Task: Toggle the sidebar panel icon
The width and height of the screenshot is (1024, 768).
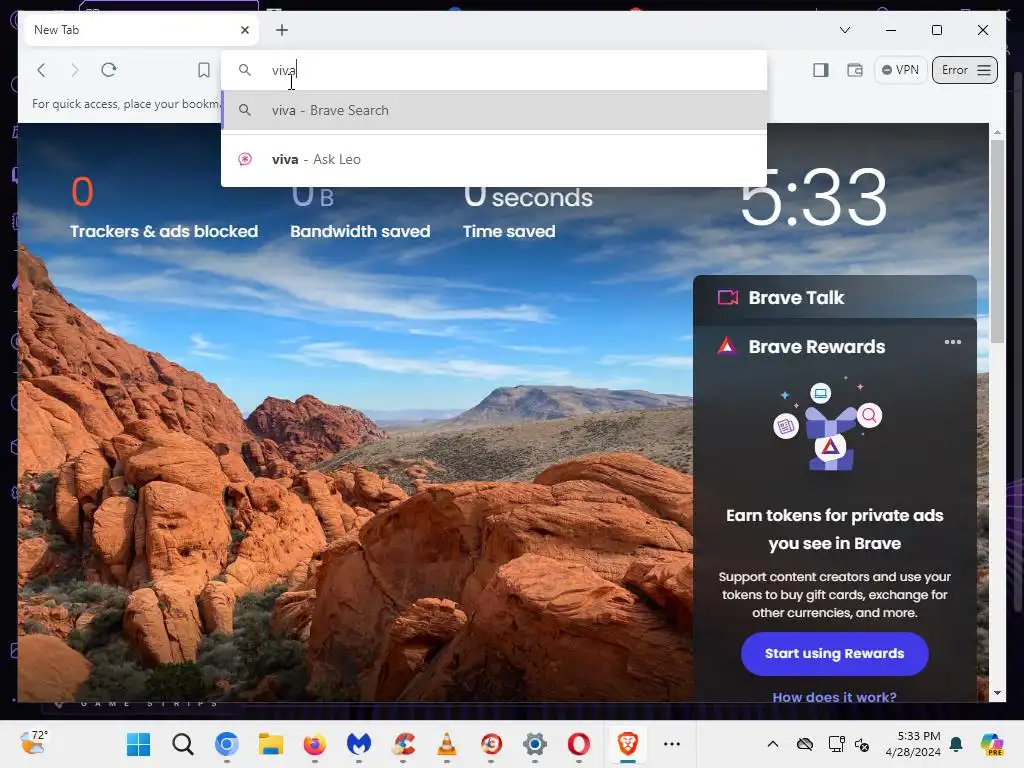Action: click(821, 70)
